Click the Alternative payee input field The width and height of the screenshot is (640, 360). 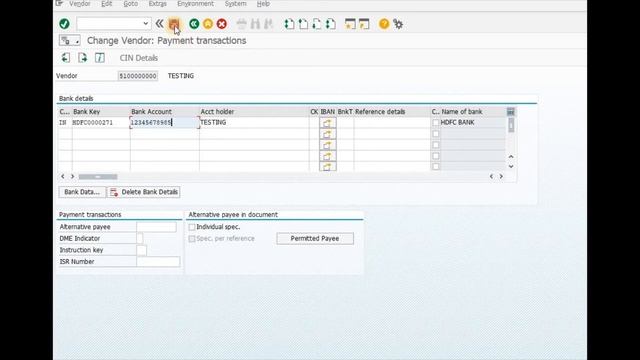pos(157,227)
